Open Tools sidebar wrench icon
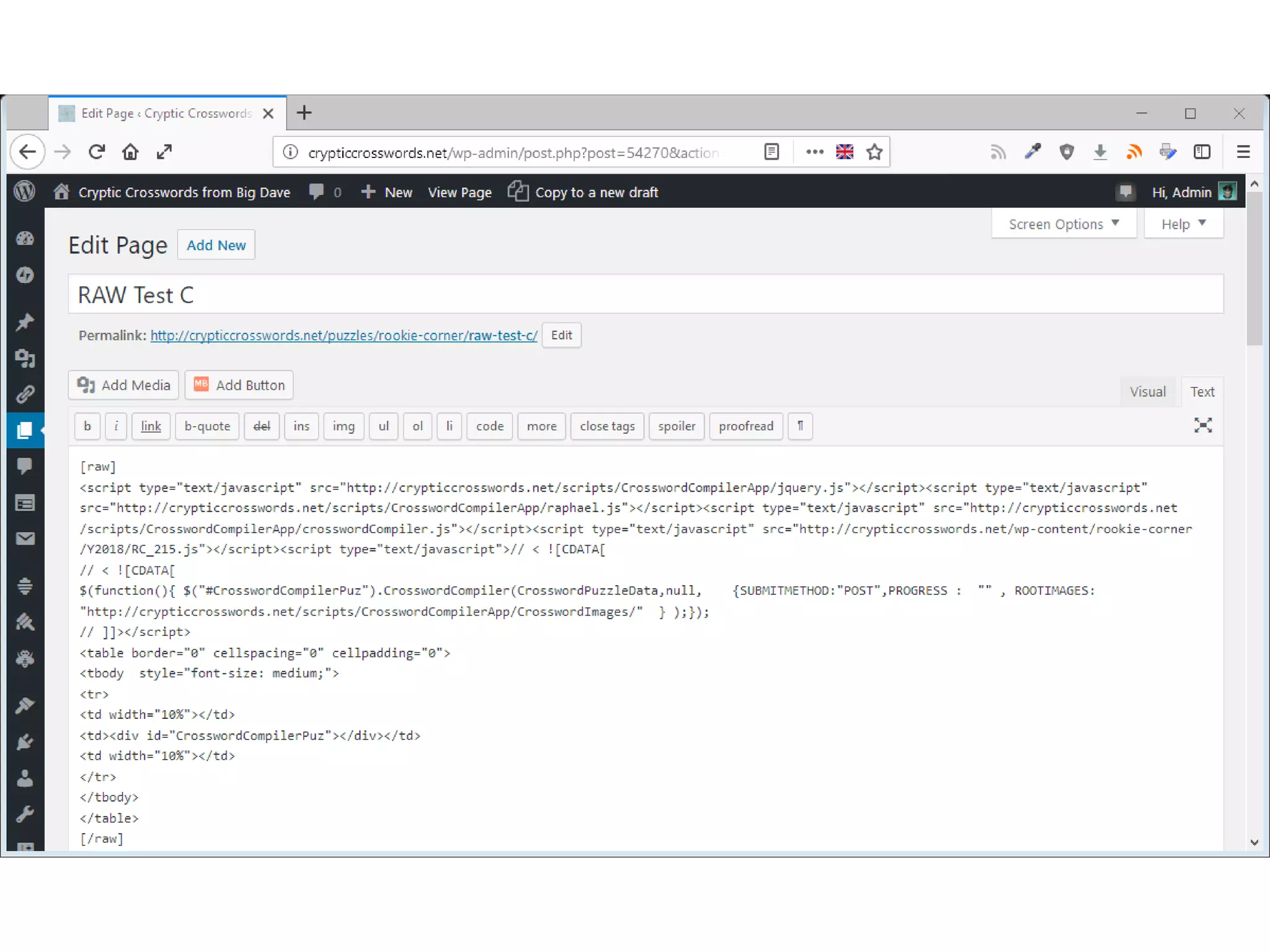Viewport: 1270px width, 952px height. coord(25,814)
